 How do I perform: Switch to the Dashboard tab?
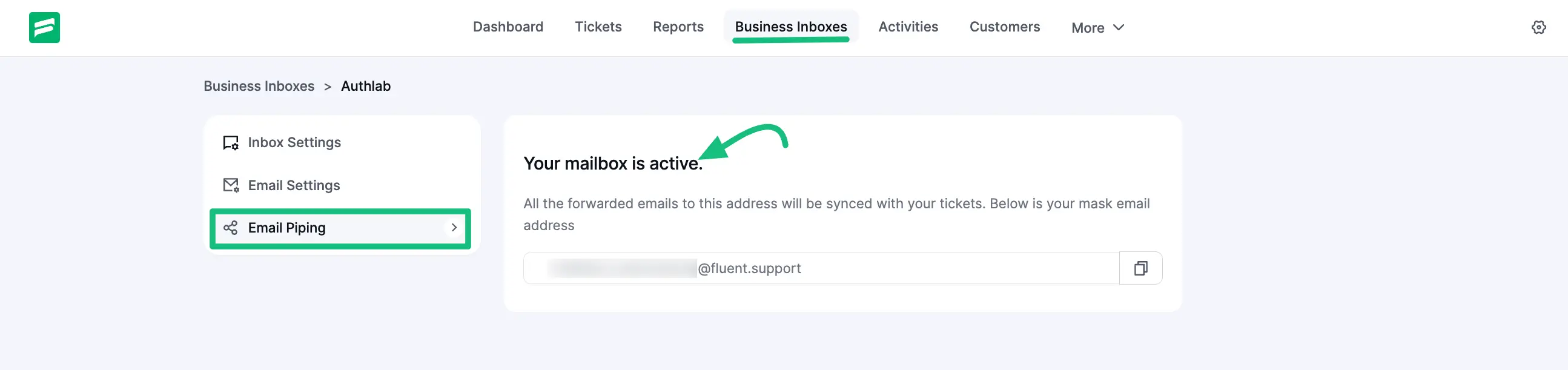pyautogui.click(x=508, y=27)
